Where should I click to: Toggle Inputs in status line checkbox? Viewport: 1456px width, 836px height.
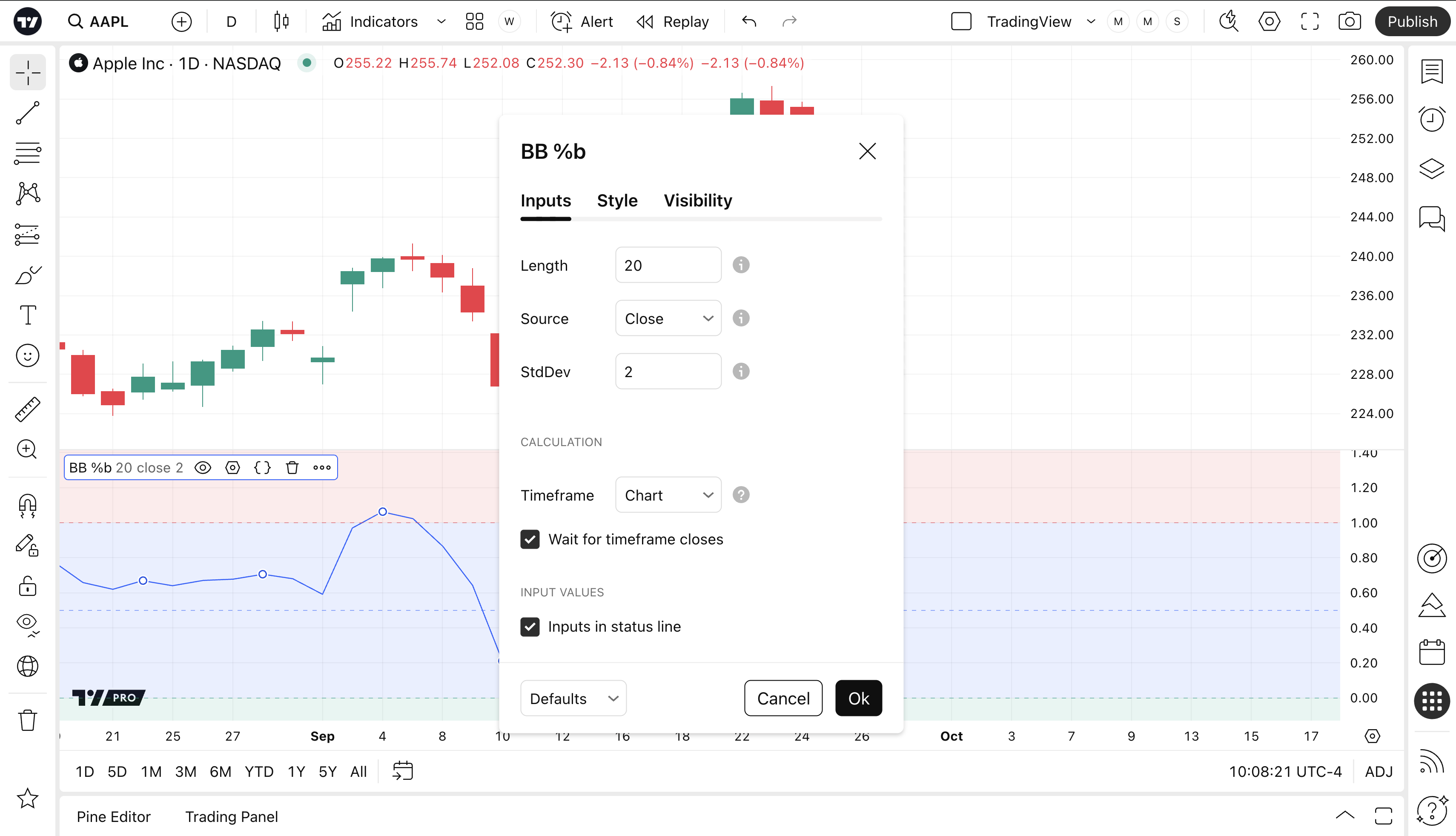point(530,627)
